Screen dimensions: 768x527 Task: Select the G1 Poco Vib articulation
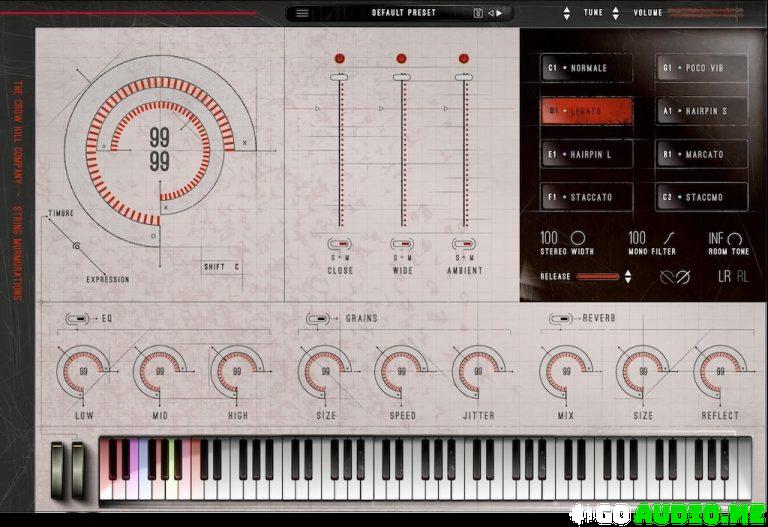pyautogui.click(x=701, y=68)
